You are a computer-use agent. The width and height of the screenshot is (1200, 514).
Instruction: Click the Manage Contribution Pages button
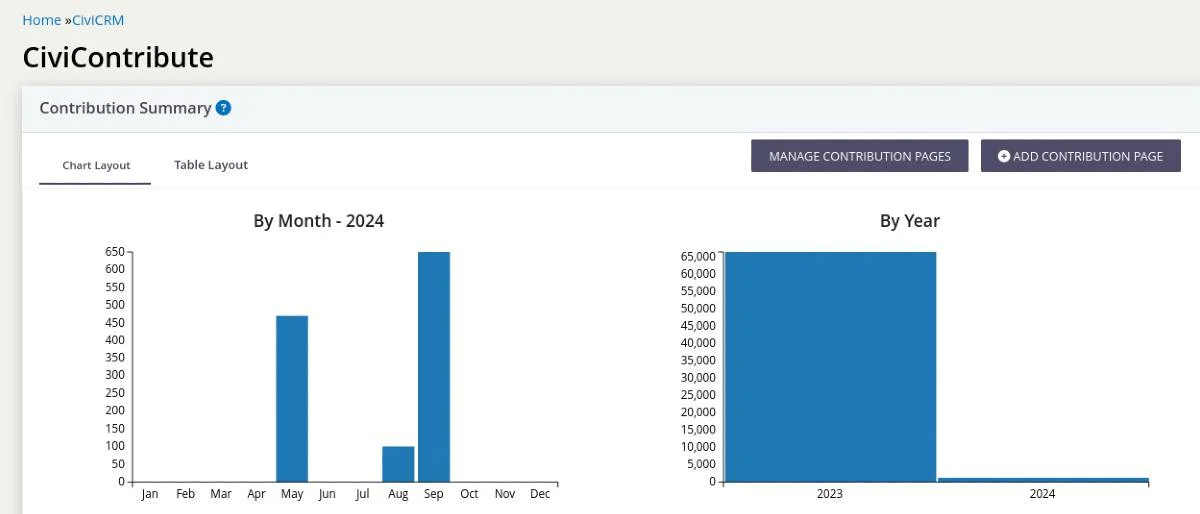(x=860, y=156)
